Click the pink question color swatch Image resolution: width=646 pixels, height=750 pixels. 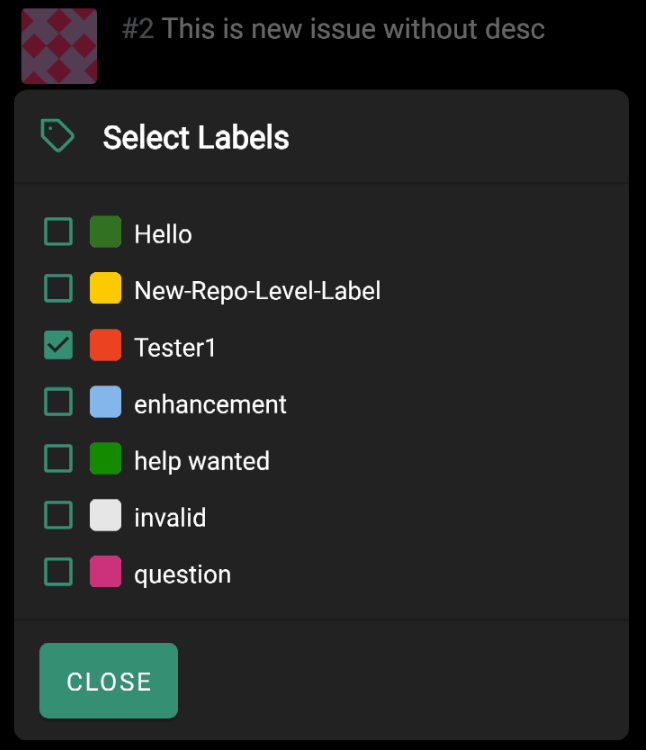click(106, 572)
